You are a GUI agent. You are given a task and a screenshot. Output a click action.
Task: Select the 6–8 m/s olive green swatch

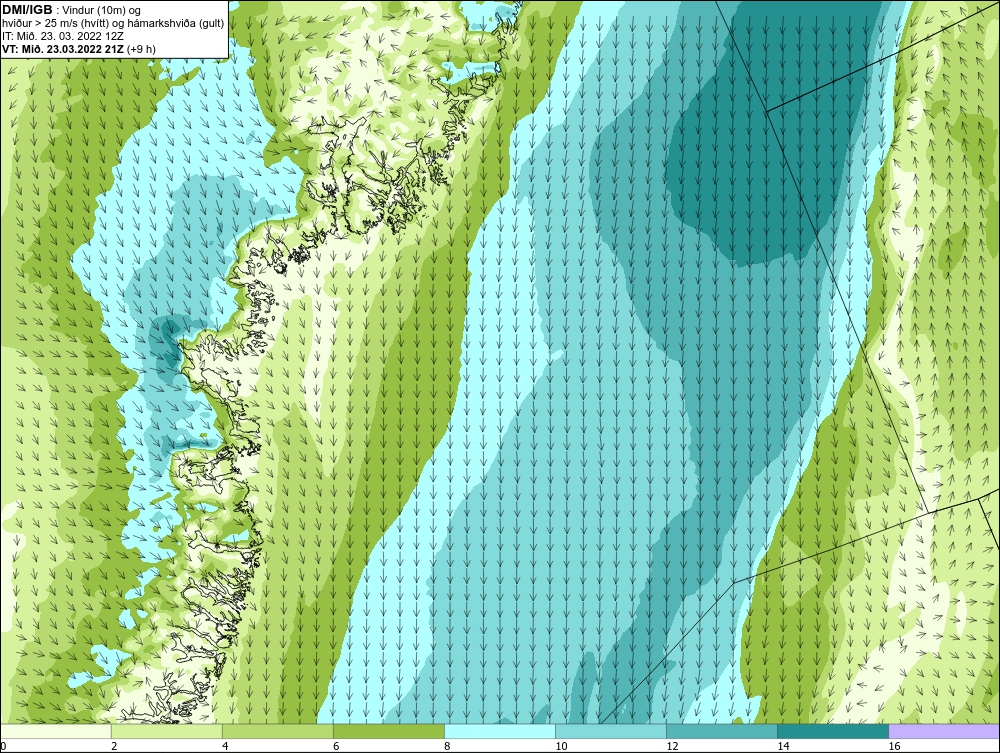tap(389, 731)
